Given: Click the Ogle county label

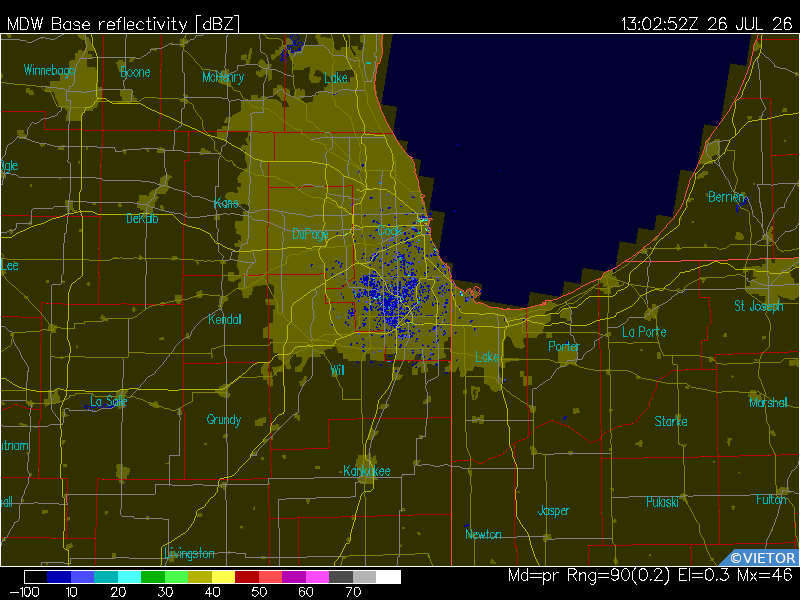Looking at the screenshot, I should point(9,166).
